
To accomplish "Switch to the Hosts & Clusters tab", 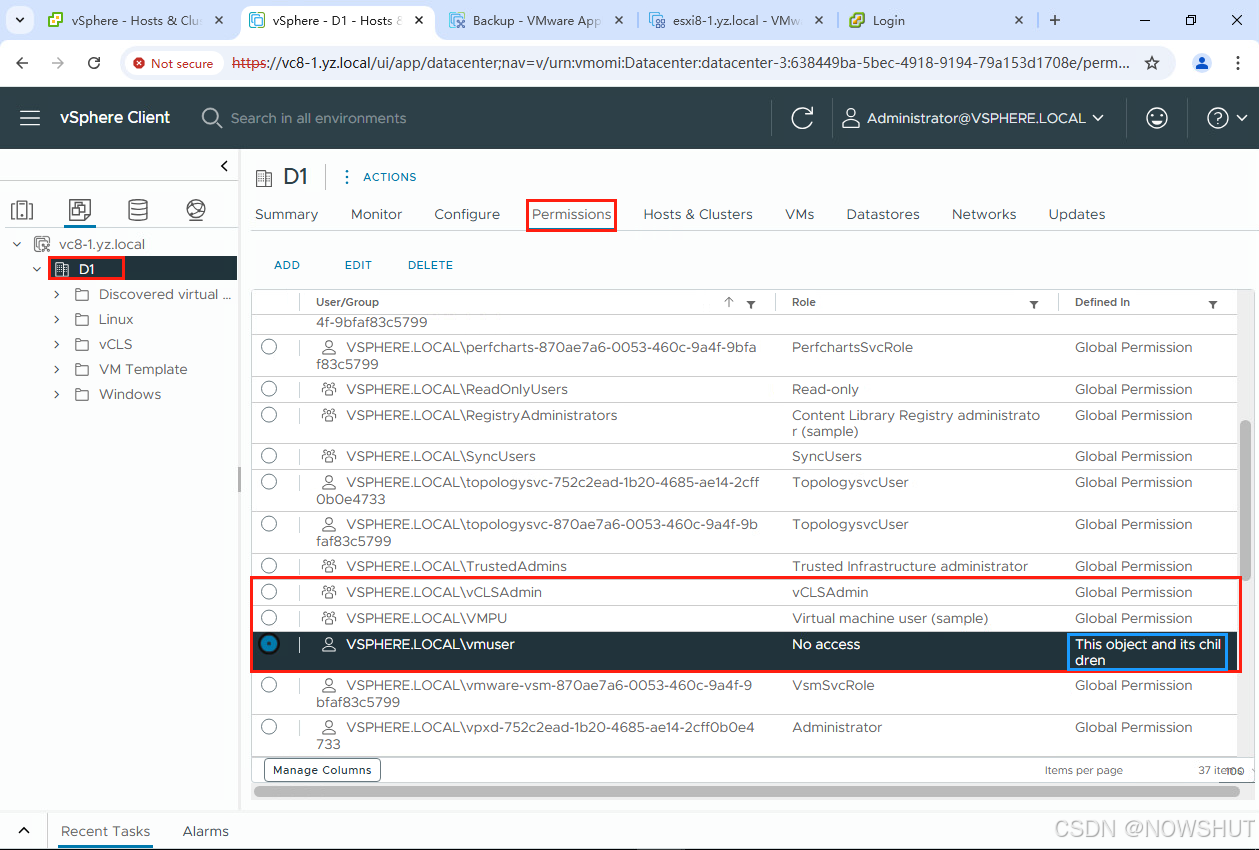I will [698, 214].
